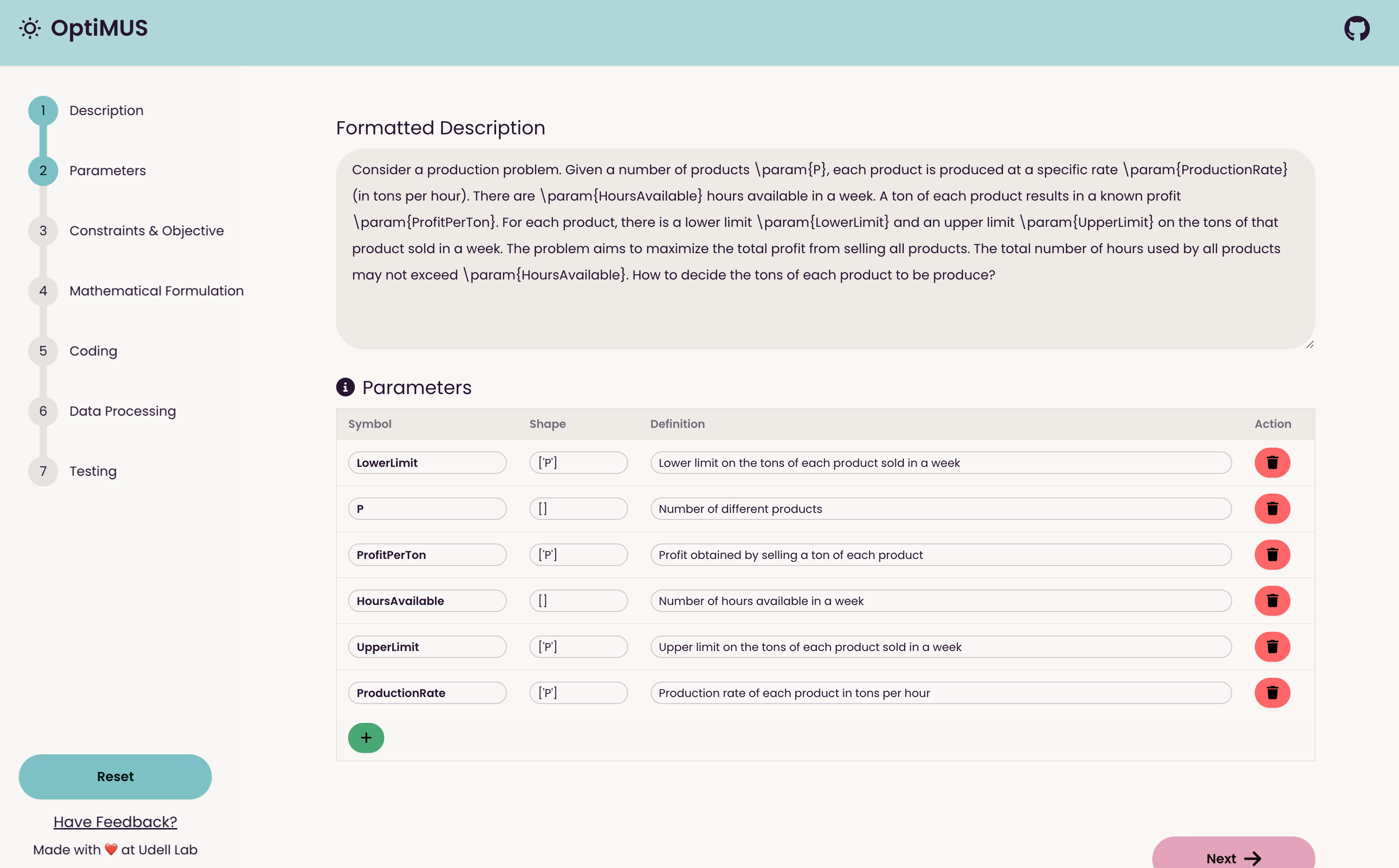Edit the ProductionRate symbol field
The height and width of the screenshot is (868, 1399).
click(x=427, y=693)
